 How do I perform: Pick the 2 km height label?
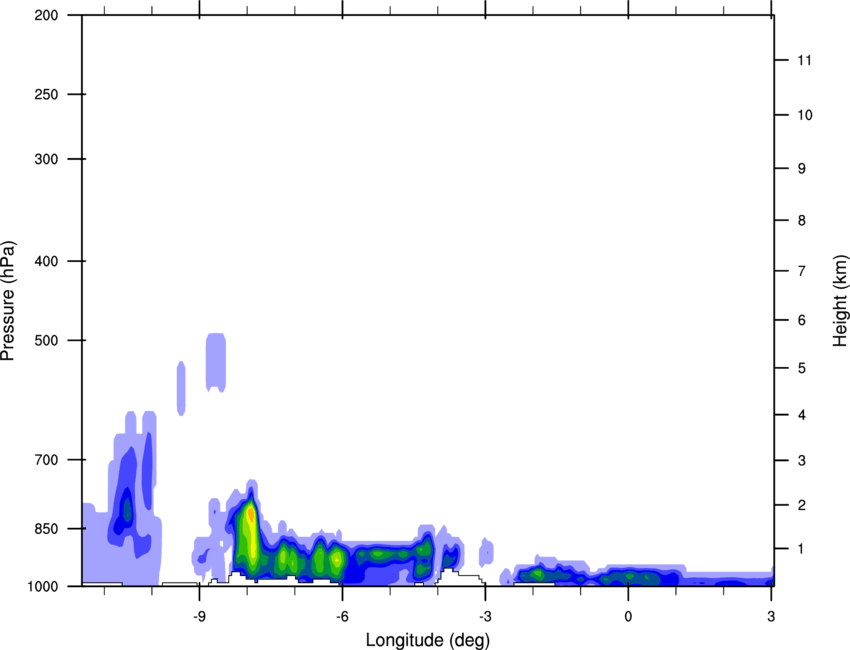pyautogui.click(x=802, y=505)
